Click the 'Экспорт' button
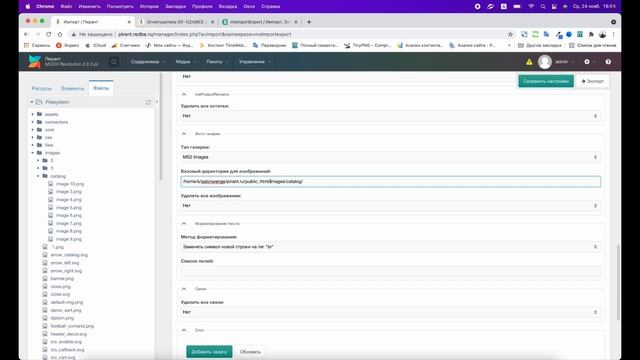The height and width of the screenshot is (360, 640). (x=592, y=81)
